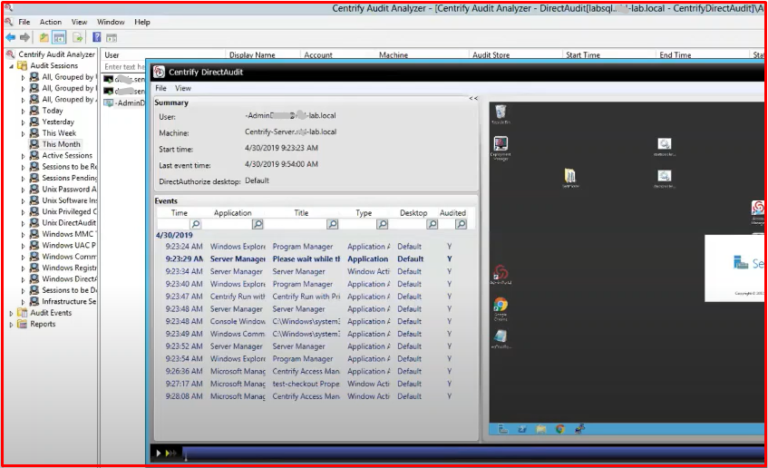Click Server Manager icon on replay taskbar

[x=503, y=429]
